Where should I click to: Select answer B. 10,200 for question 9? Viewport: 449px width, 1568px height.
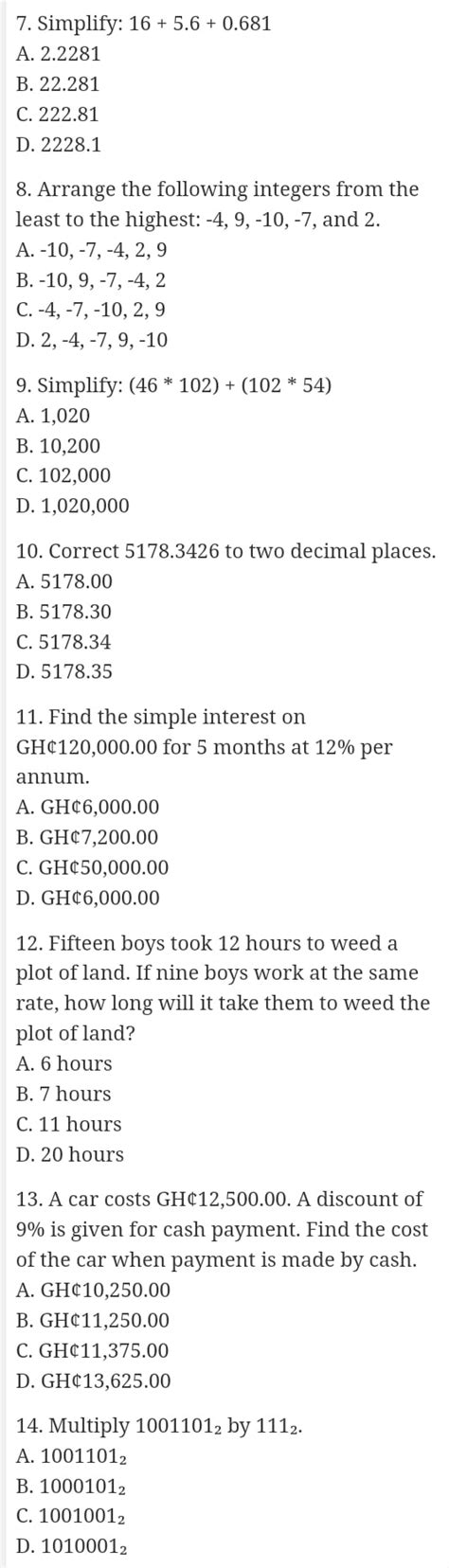coord(58,446)
